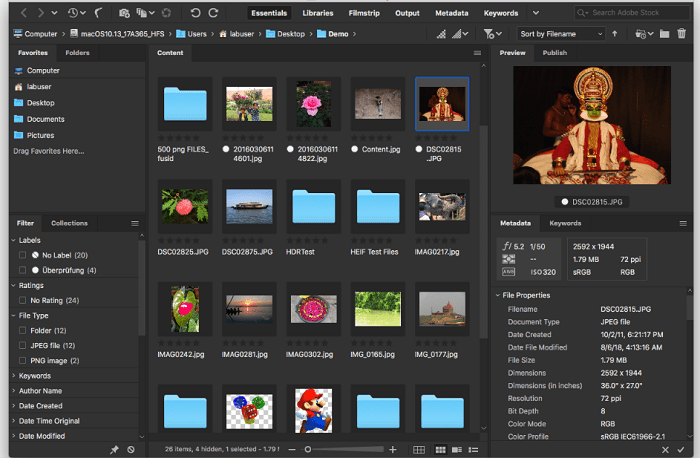The height and width of the screenshot is (458, 700).
Task: Apply metadata changes checkmark
Action: [681, 450]
